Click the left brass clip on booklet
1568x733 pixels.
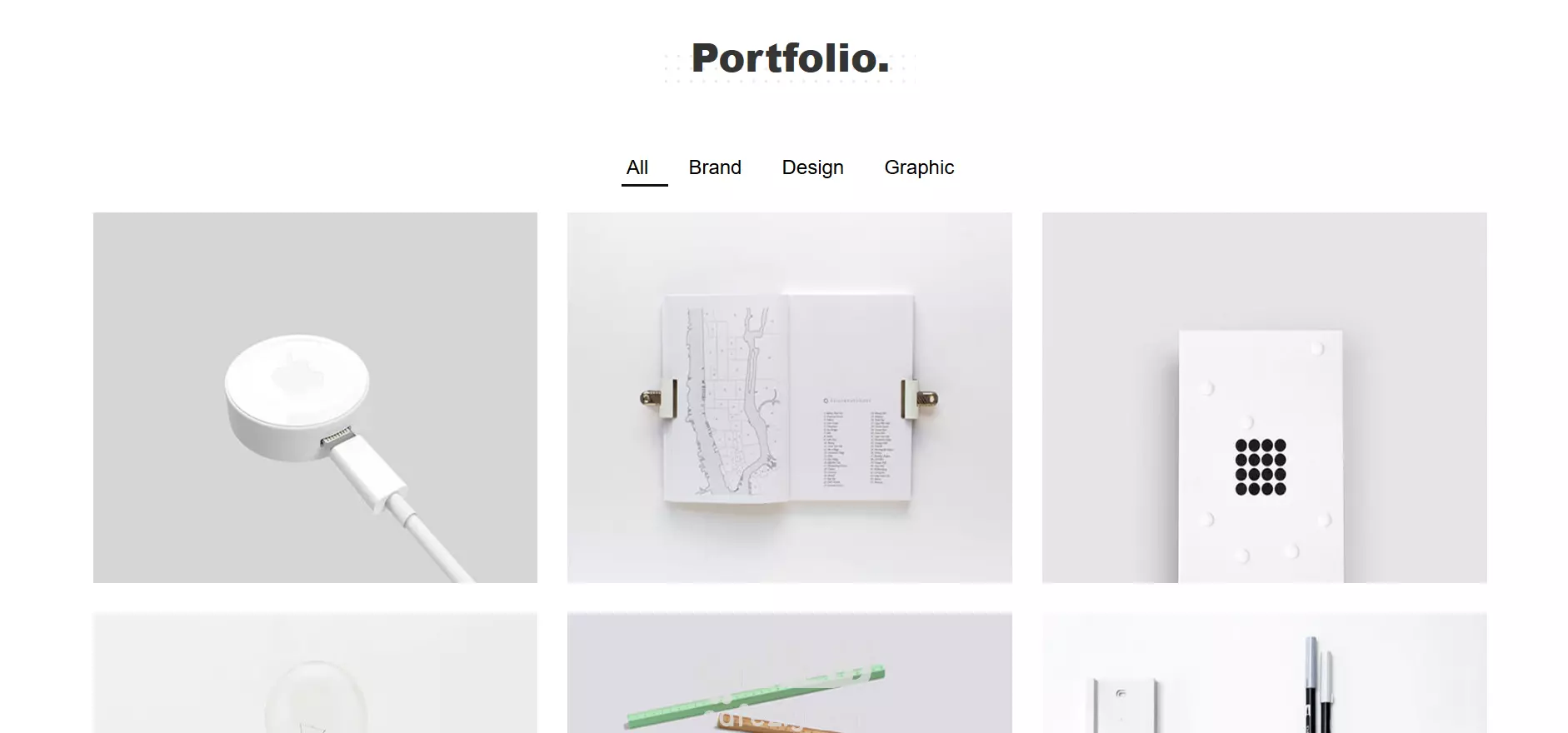coord(659,398)
